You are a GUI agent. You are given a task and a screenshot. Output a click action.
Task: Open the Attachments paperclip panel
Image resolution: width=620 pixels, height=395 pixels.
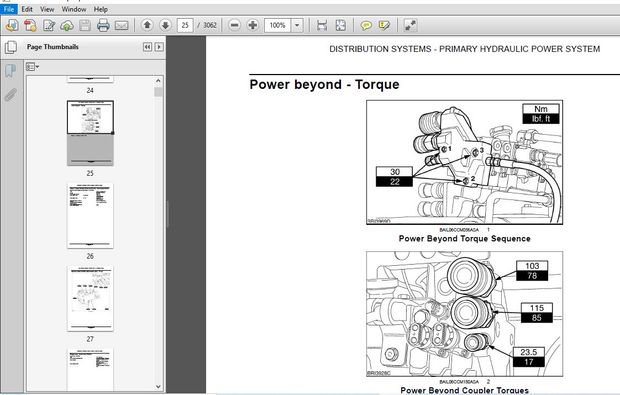(11, 95)
